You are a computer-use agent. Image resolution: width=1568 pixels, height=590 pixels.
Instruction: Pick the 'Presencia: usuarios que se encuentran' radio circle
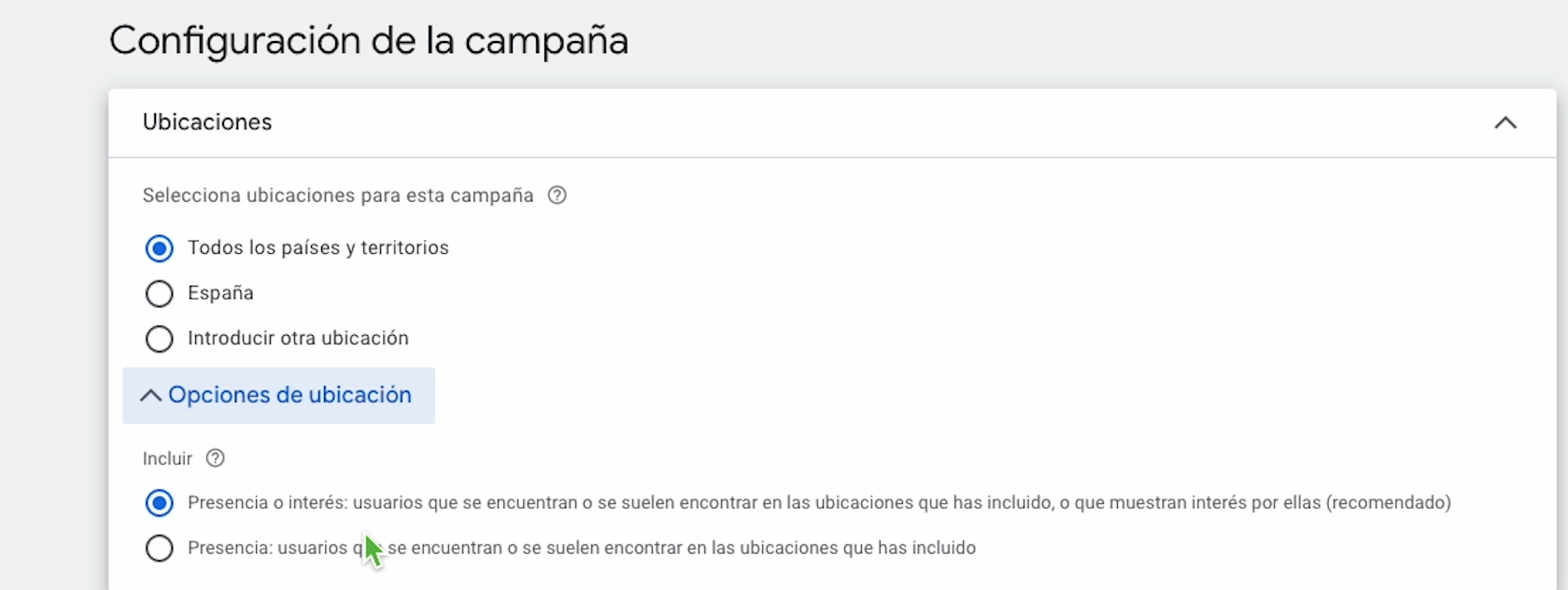[x=160, y=548]
